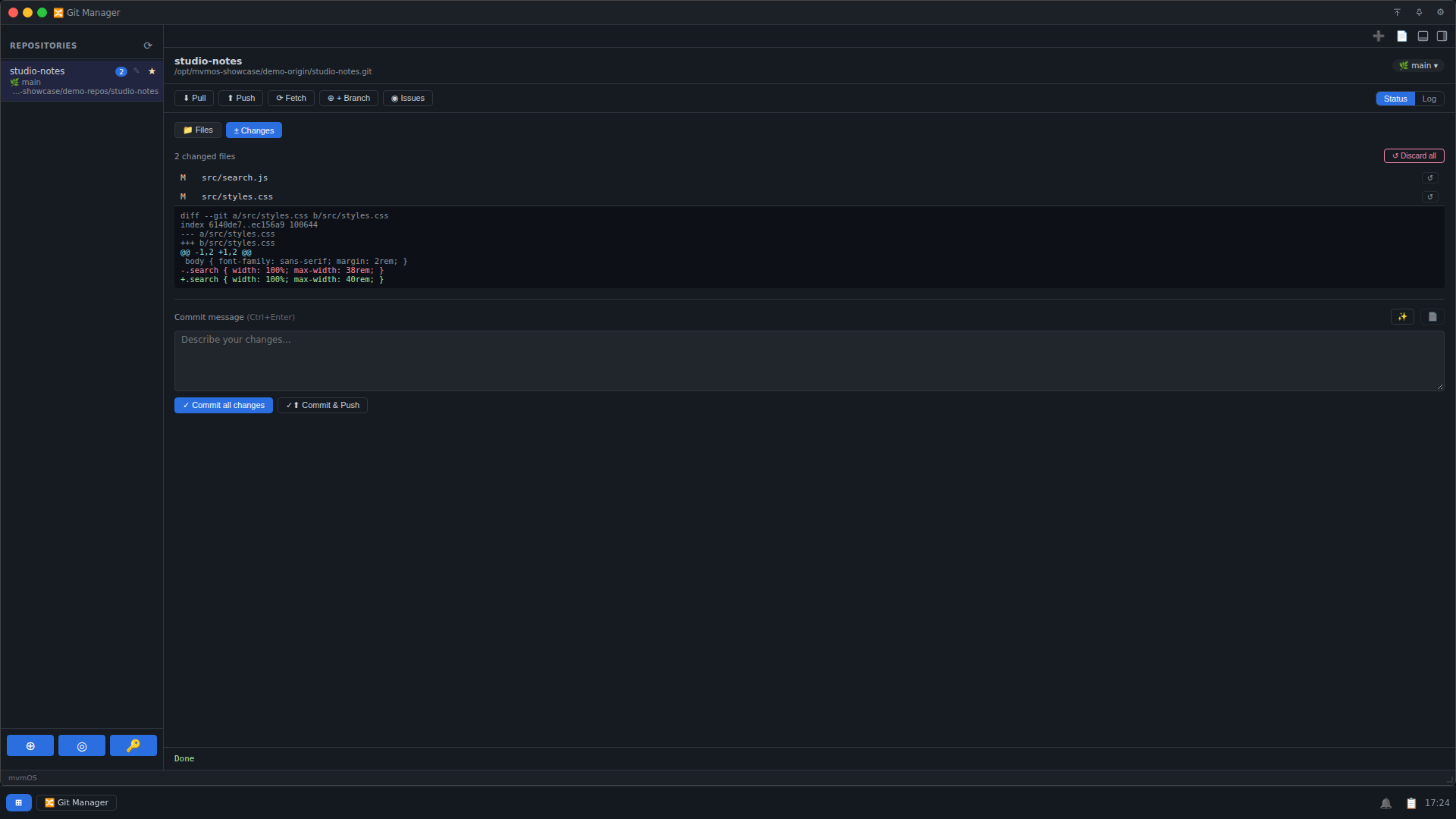The height and width of the screenshot is (819, 1456).
Task: Open the clipboard icon in taskbar
Action: (x=1411, y=803)
